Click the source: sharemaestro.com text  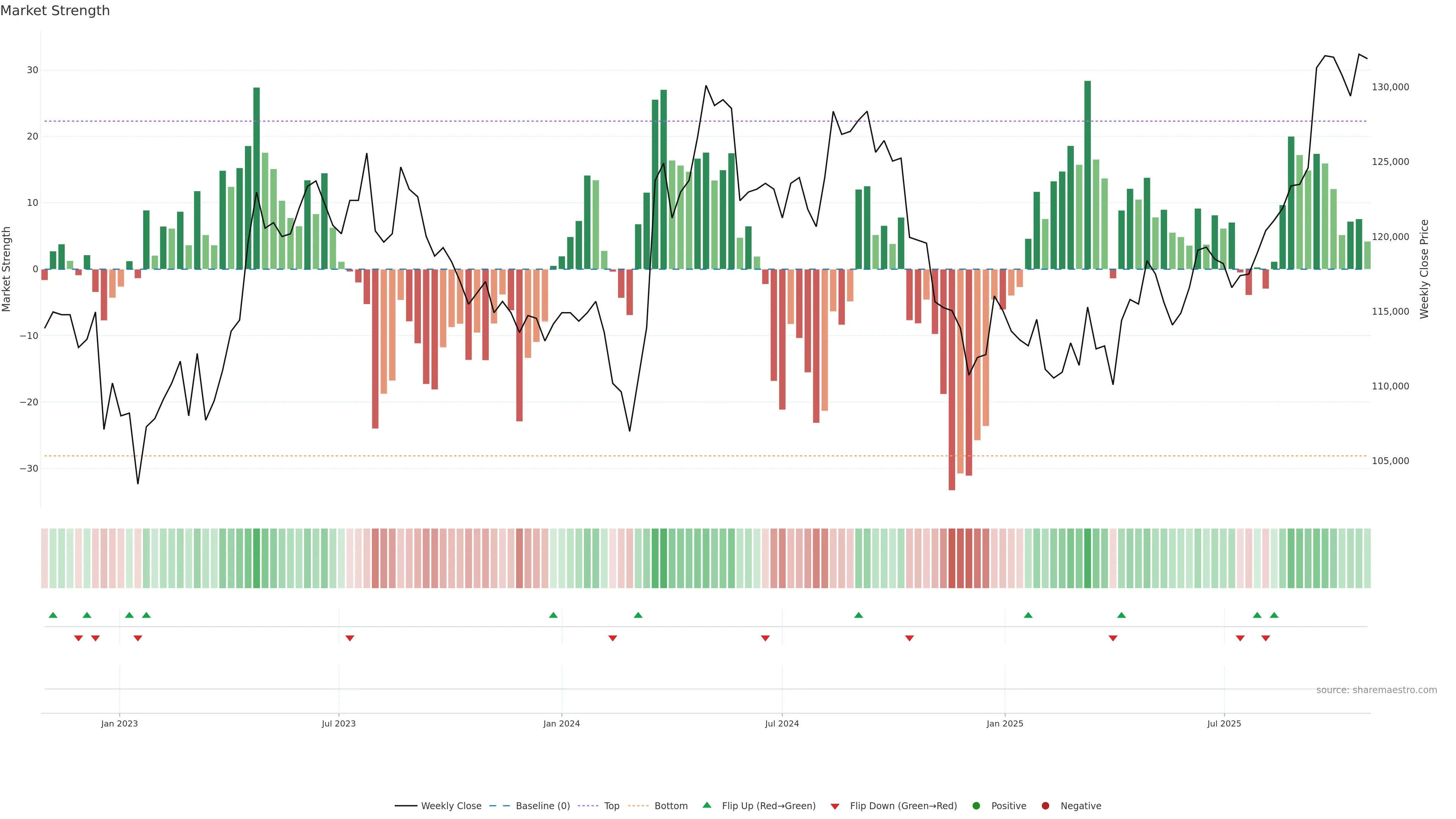click(1376, 690)
